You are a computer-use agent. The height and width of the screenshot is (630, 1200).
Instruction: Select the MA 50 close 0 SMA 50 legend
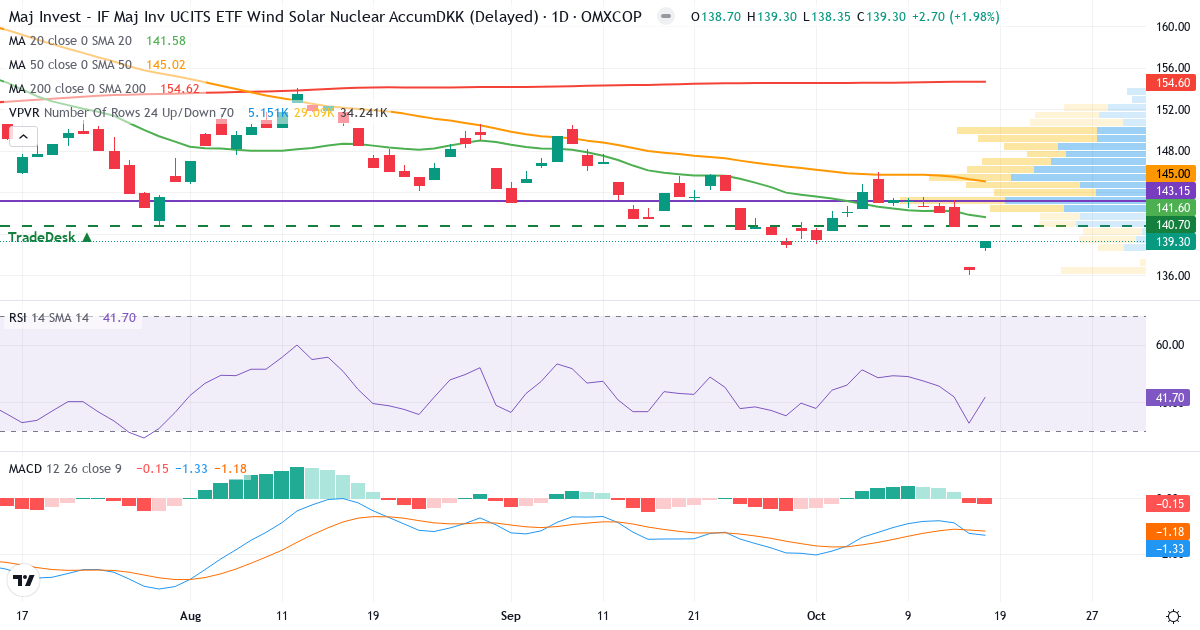[70, 65]
